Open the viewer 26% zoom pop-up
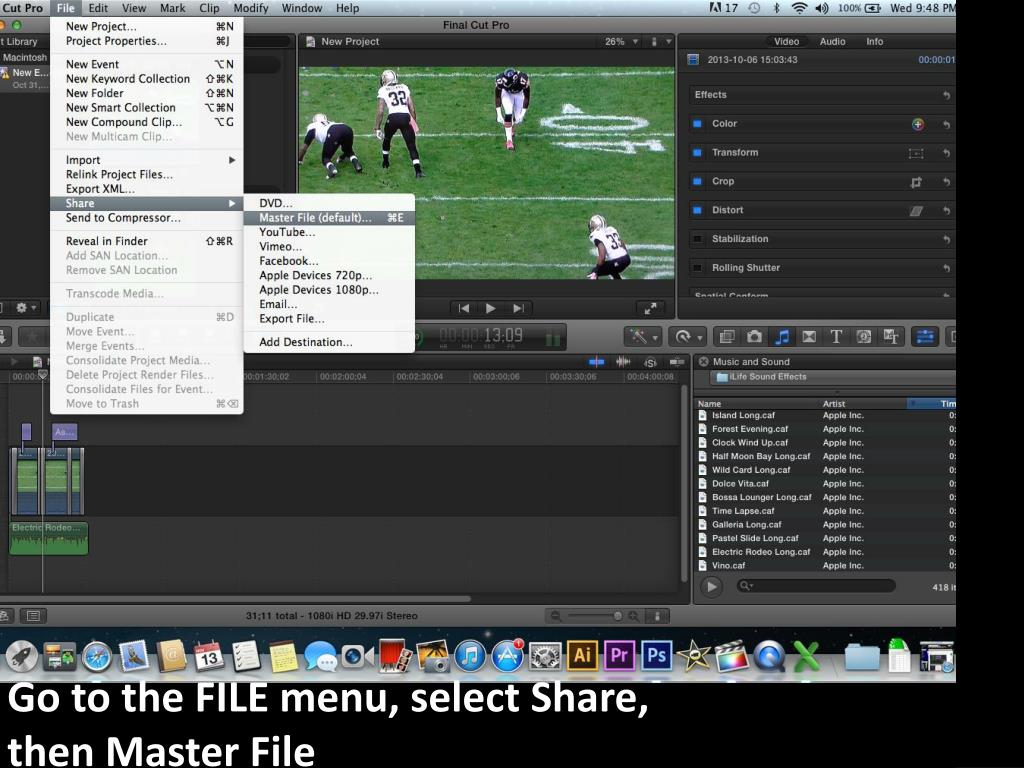 click(x=621, y=42)
